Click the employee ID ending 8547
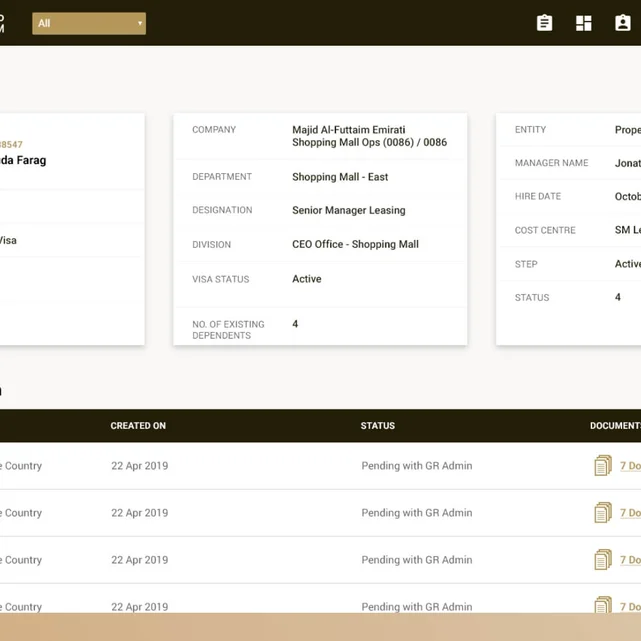Viewport: 641px width, 641px height. pyautogui.click(x=11, y=144)
